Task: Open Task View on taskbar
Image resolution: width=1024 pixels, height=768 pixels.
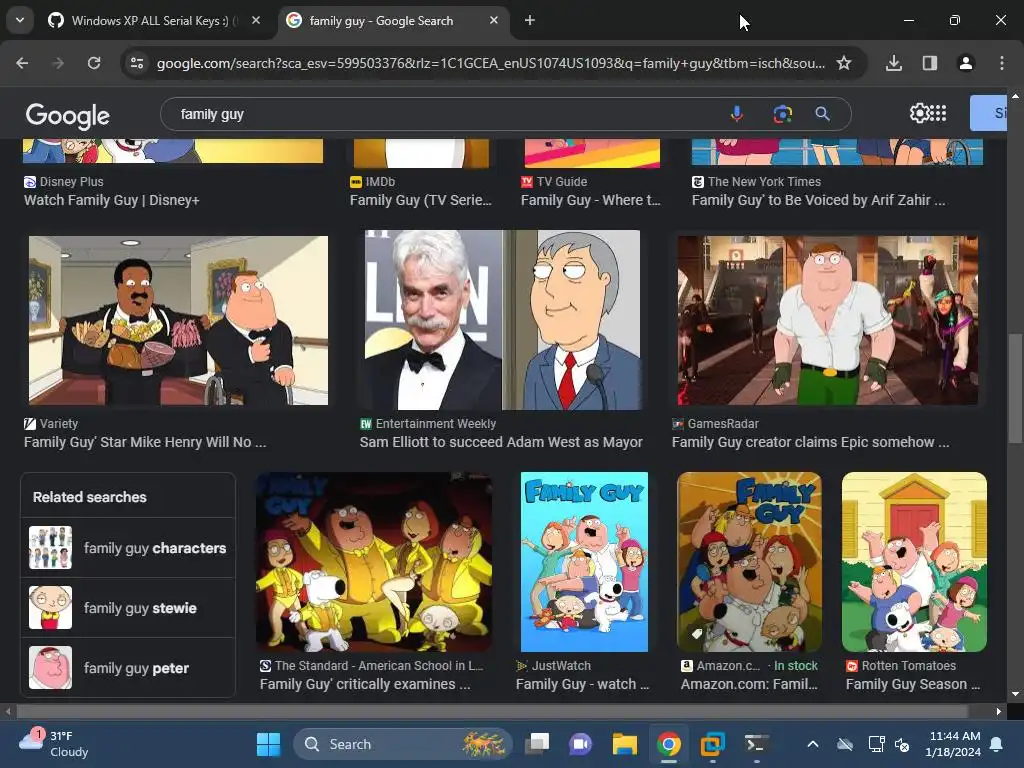Action: pyautogui.click(x=538, y=744)
